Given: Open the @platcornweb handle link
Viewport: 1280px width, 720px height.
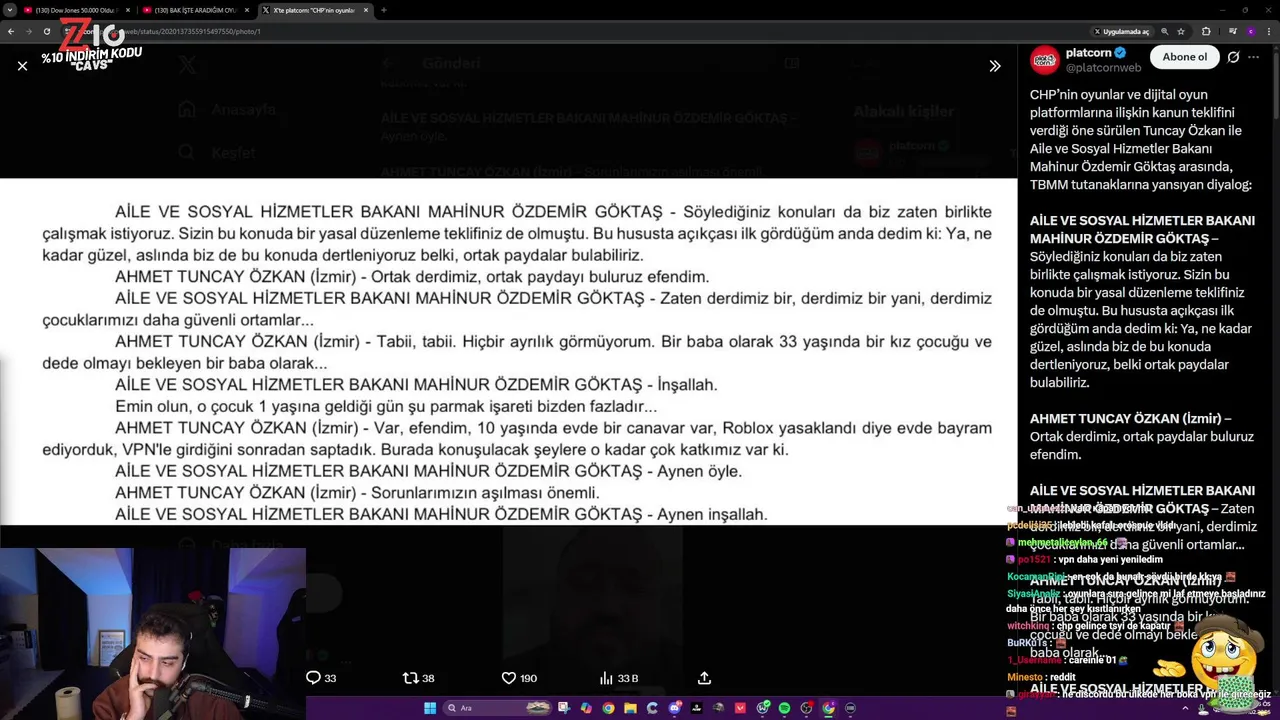Looking at the screenshot, I should point(1103,68).
